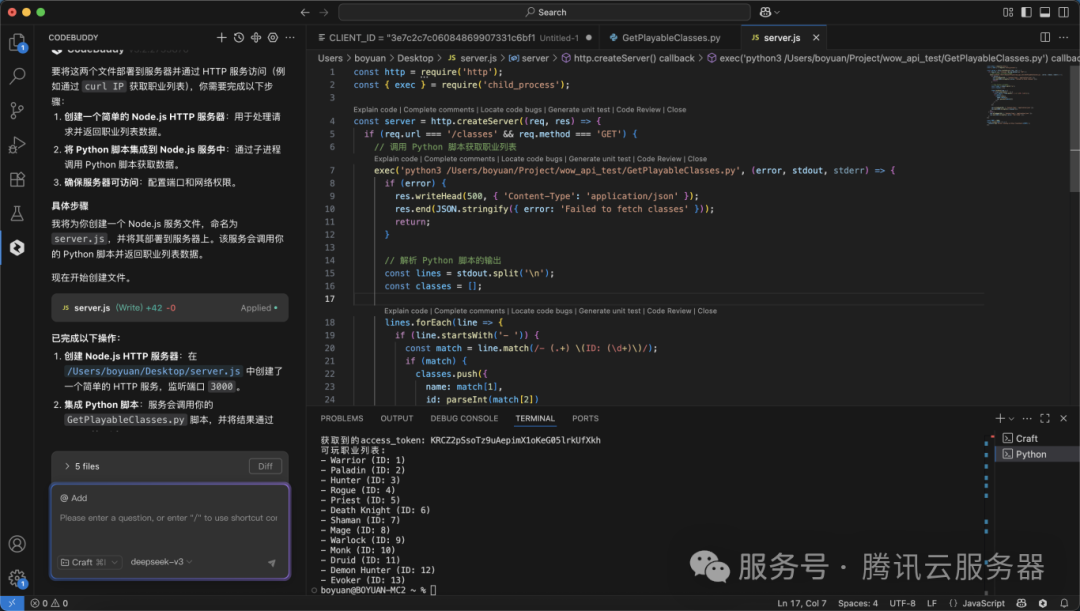Open the Accounts menu icon
This screenshot has width=1080, height=611.
tap(17, 544)
